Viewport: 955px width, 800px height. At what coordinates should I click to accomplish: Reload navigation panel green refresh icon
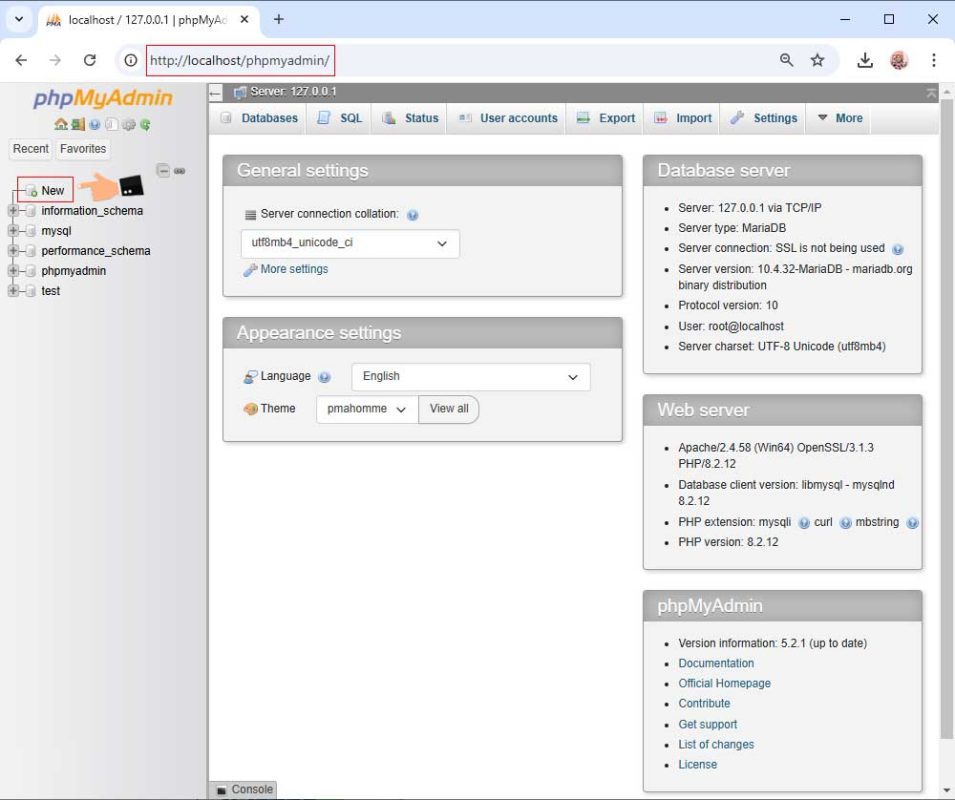pos(145,125)
